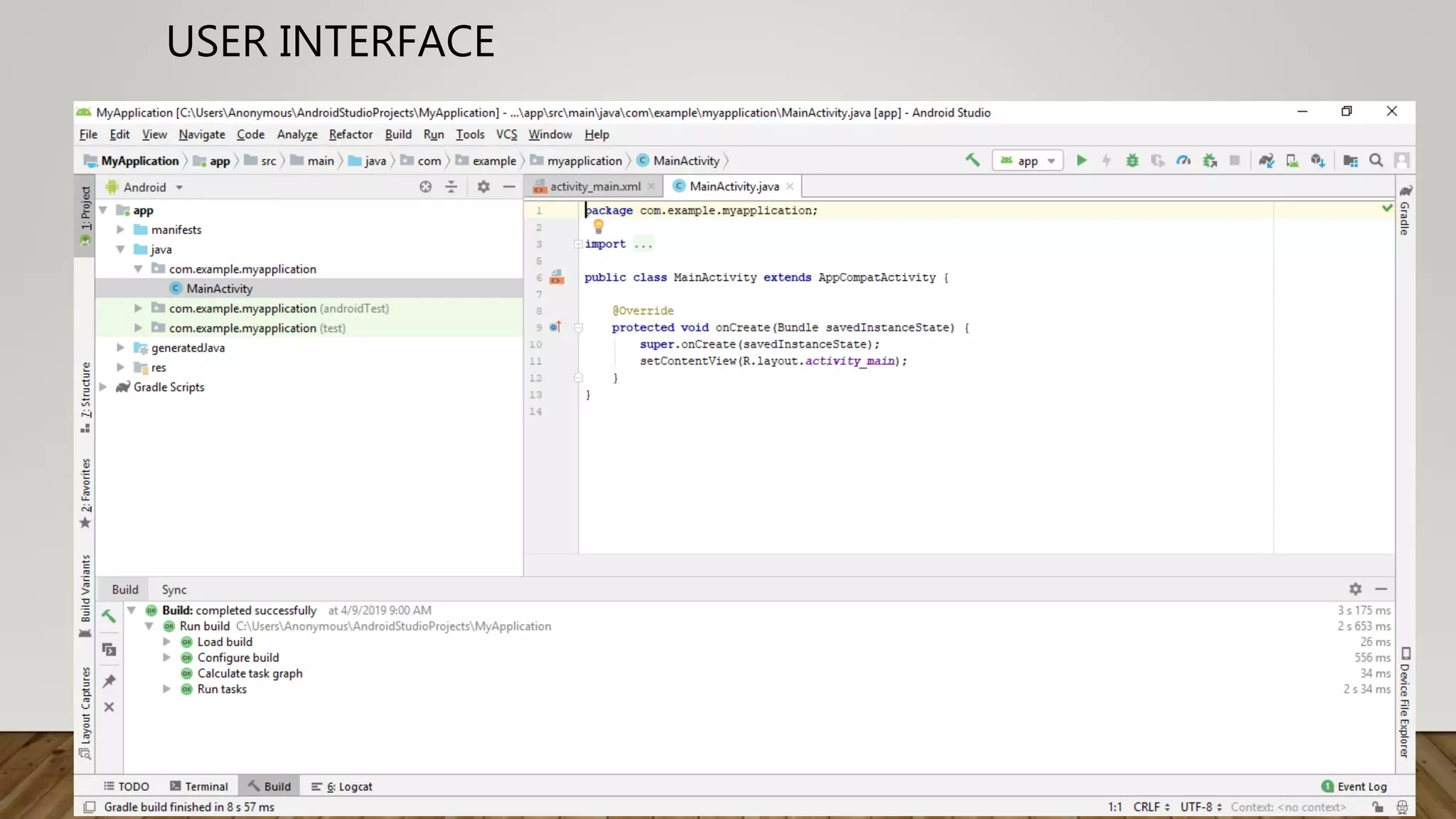The height and width of the screenshot is (819, 1456).
Task: Open the 6: Logcat tool window
Action: pyautogui.click(x=342, y=786)
